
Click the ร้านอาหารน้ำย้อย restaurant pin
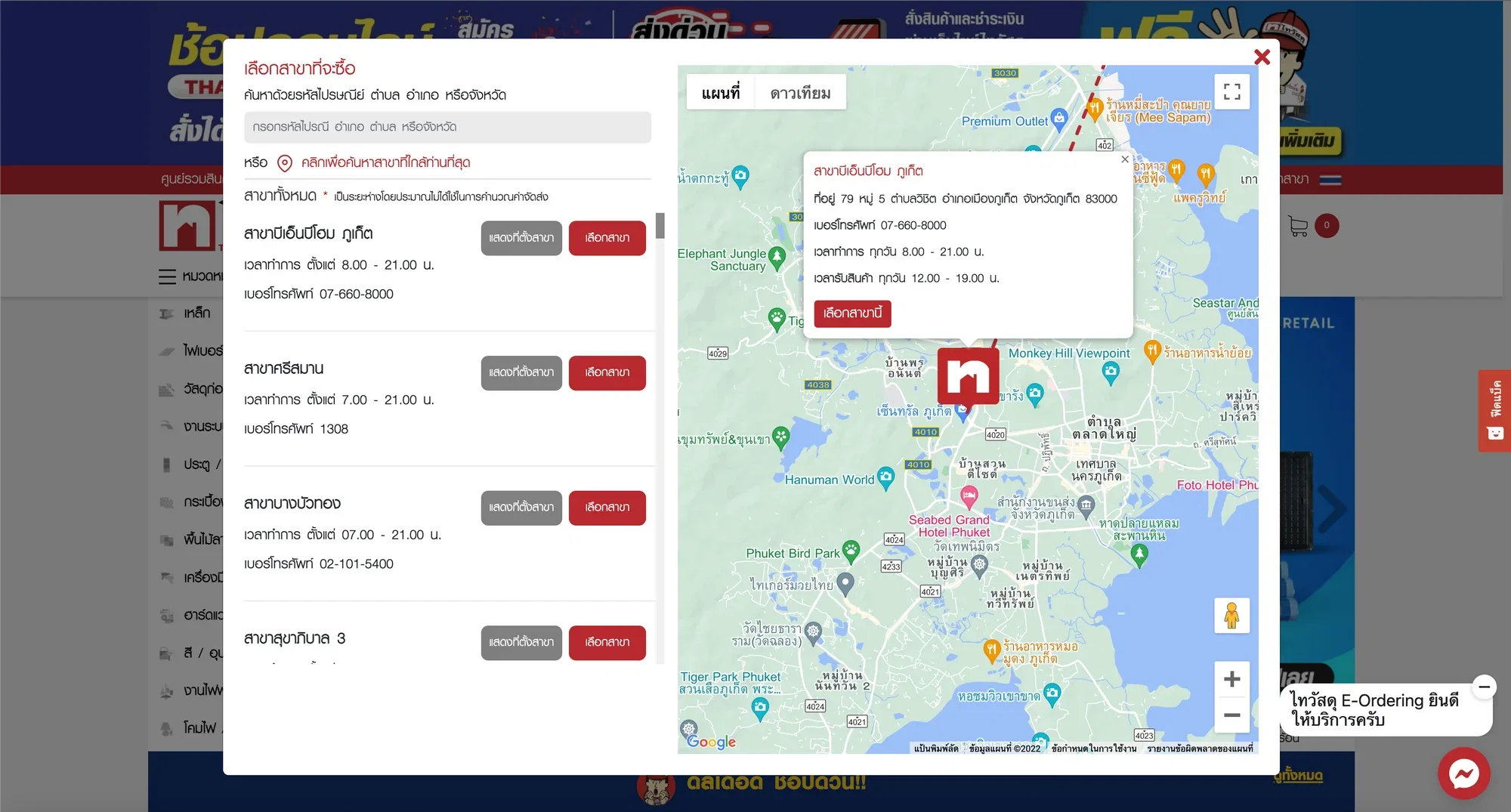1152,350
